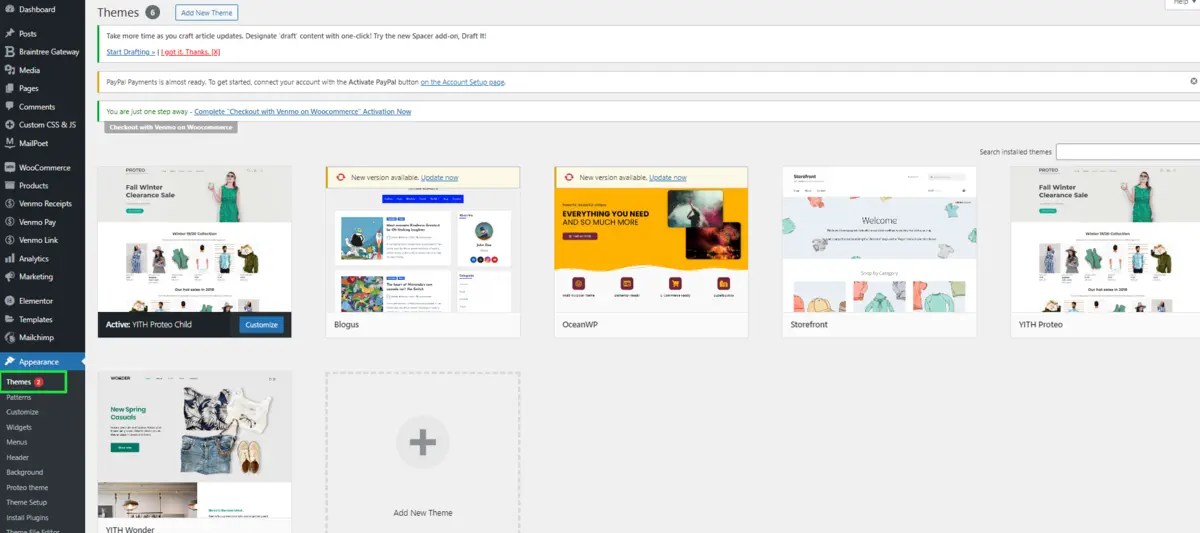Click the Comments speech bubble icon

pyautogui.click(x=9, y=107)
